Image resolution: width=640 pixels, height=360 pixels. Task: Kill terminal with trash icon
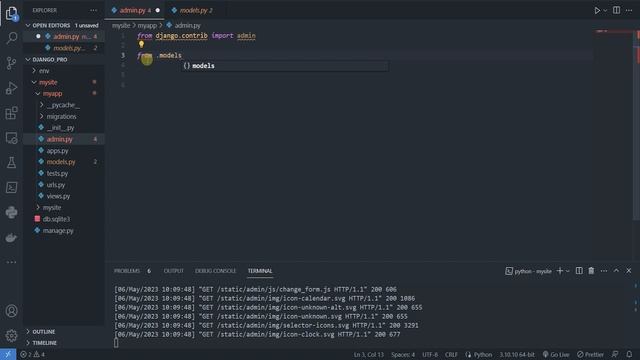point(591,271)
